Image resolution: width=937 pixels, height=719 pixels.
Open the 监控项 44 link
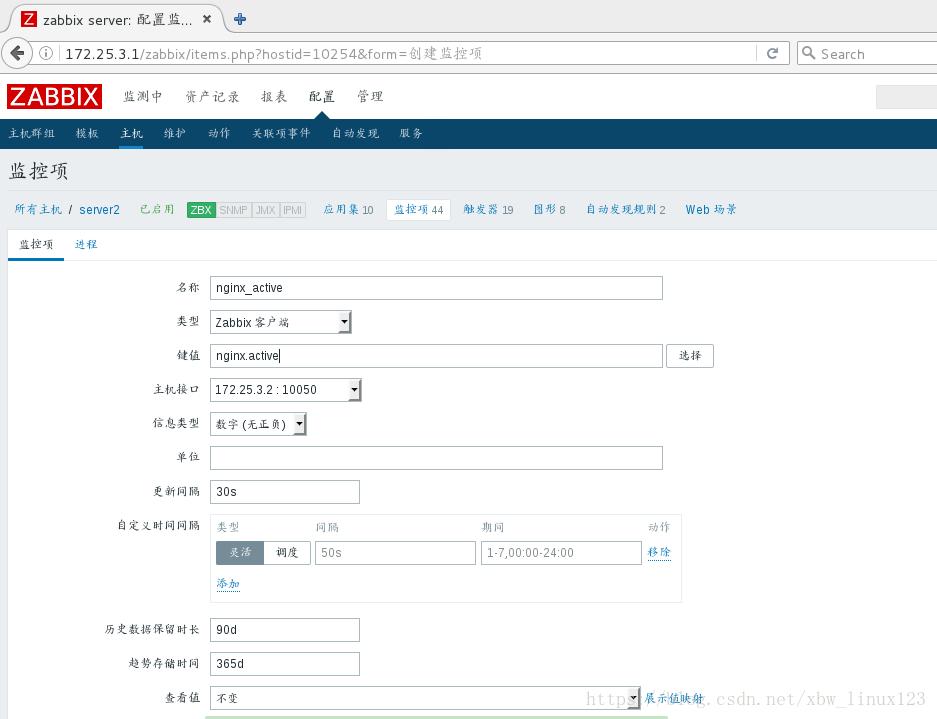419,209
